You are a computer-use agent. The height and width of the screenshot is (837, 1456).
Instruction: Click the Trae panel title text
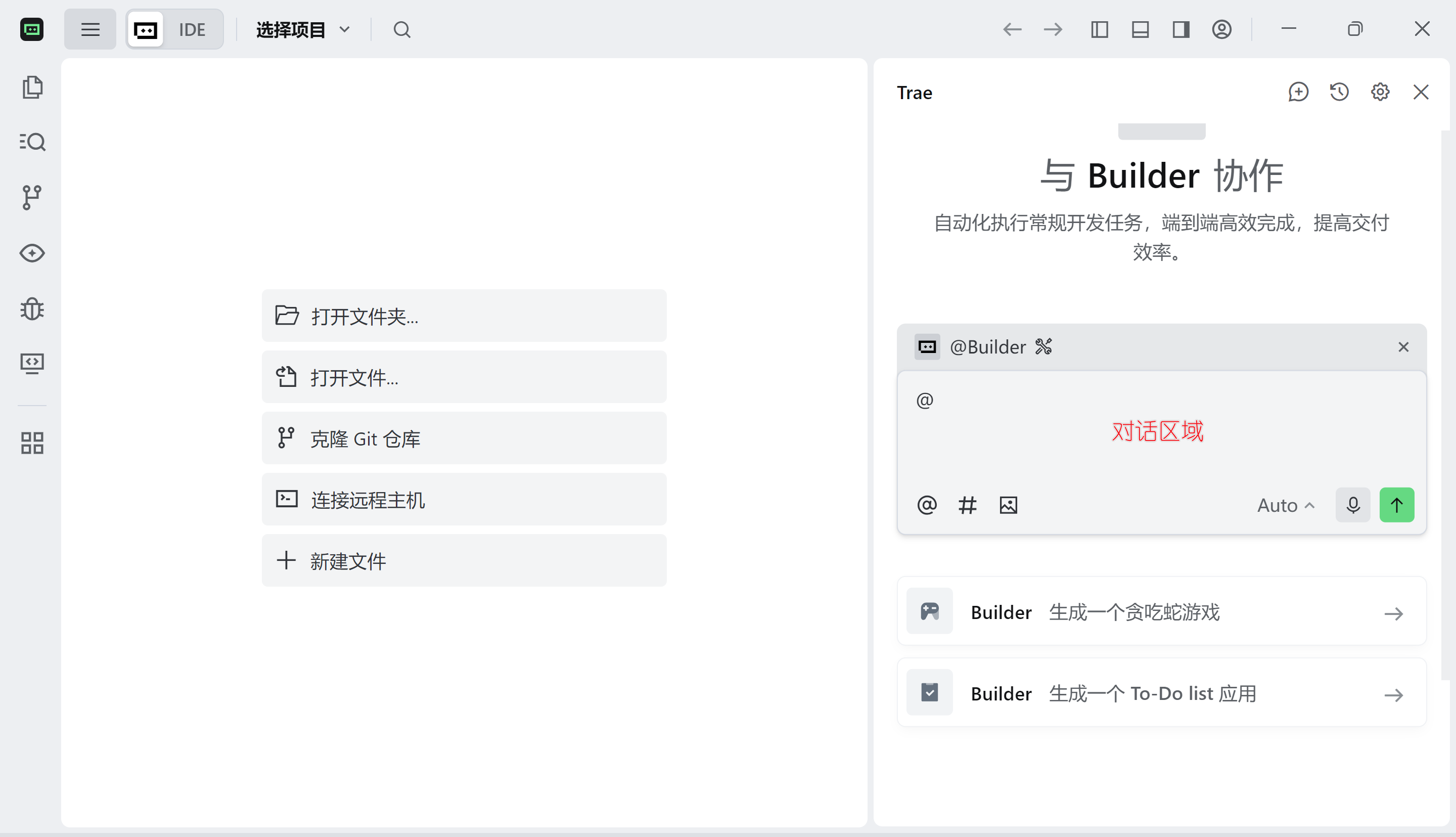click(914, 93)
